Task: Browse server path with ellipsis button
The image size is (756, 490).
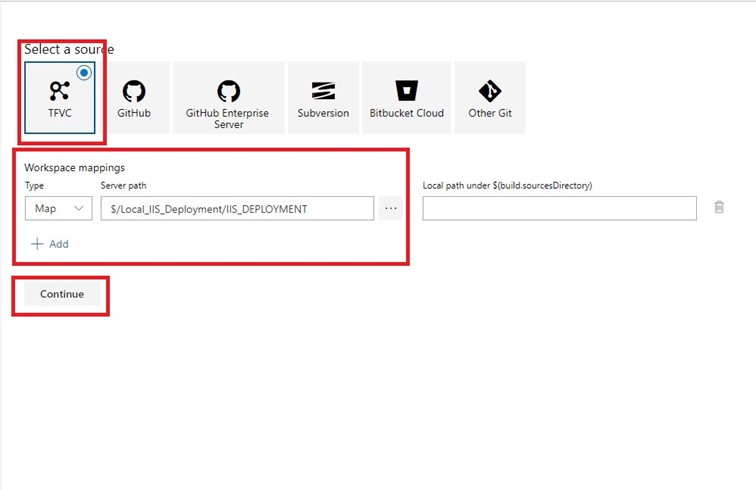Action: tap(391, 208)
